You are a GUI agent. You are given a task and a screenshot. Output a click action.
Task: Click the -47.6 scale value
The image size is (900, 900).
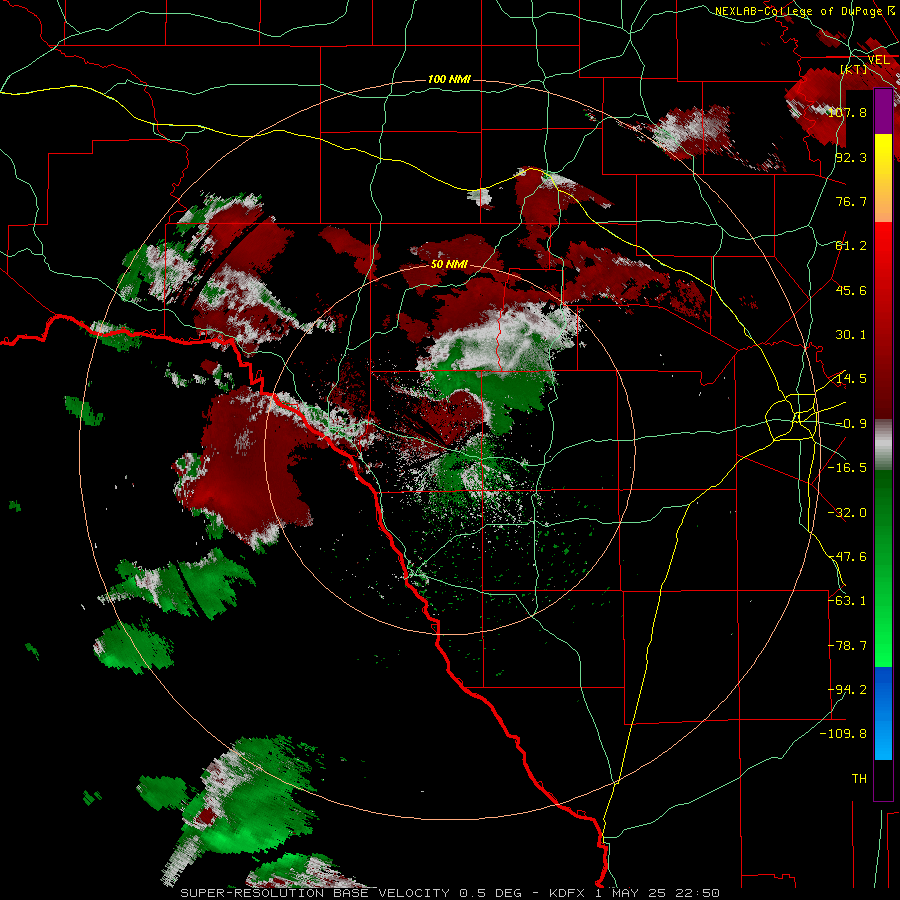pyautogui.click(x=848, y=556)
